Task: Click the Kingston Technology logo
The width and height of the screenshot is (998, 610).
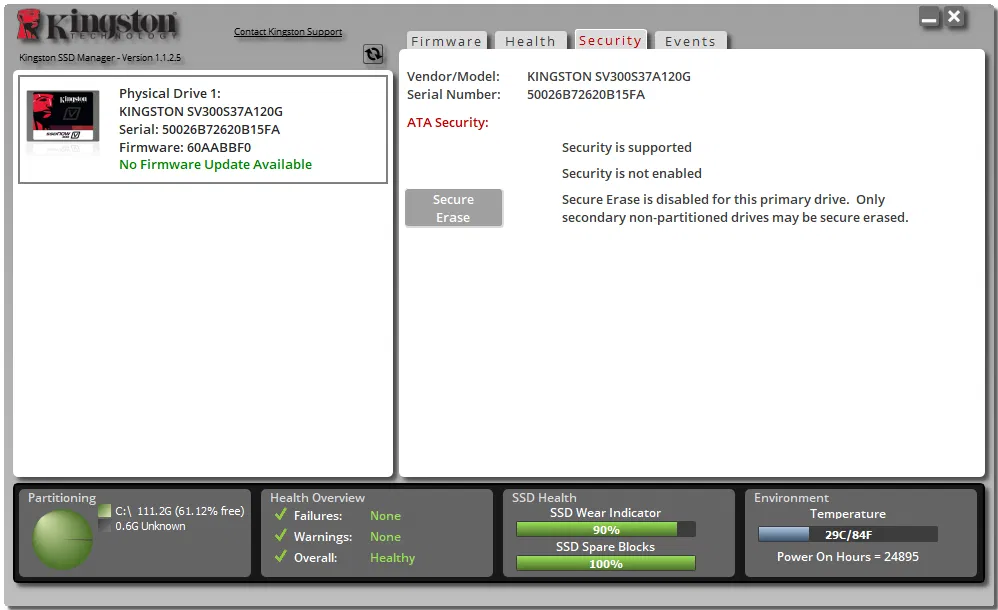Action: click(x=97, y=25)
